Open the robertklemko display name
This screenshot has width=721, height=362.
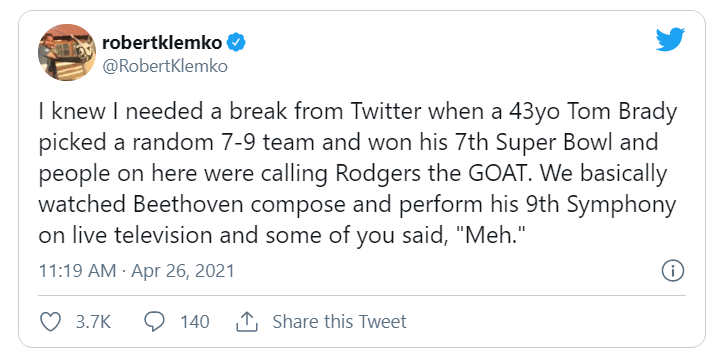pyautogui.click(x=162, y=43)
